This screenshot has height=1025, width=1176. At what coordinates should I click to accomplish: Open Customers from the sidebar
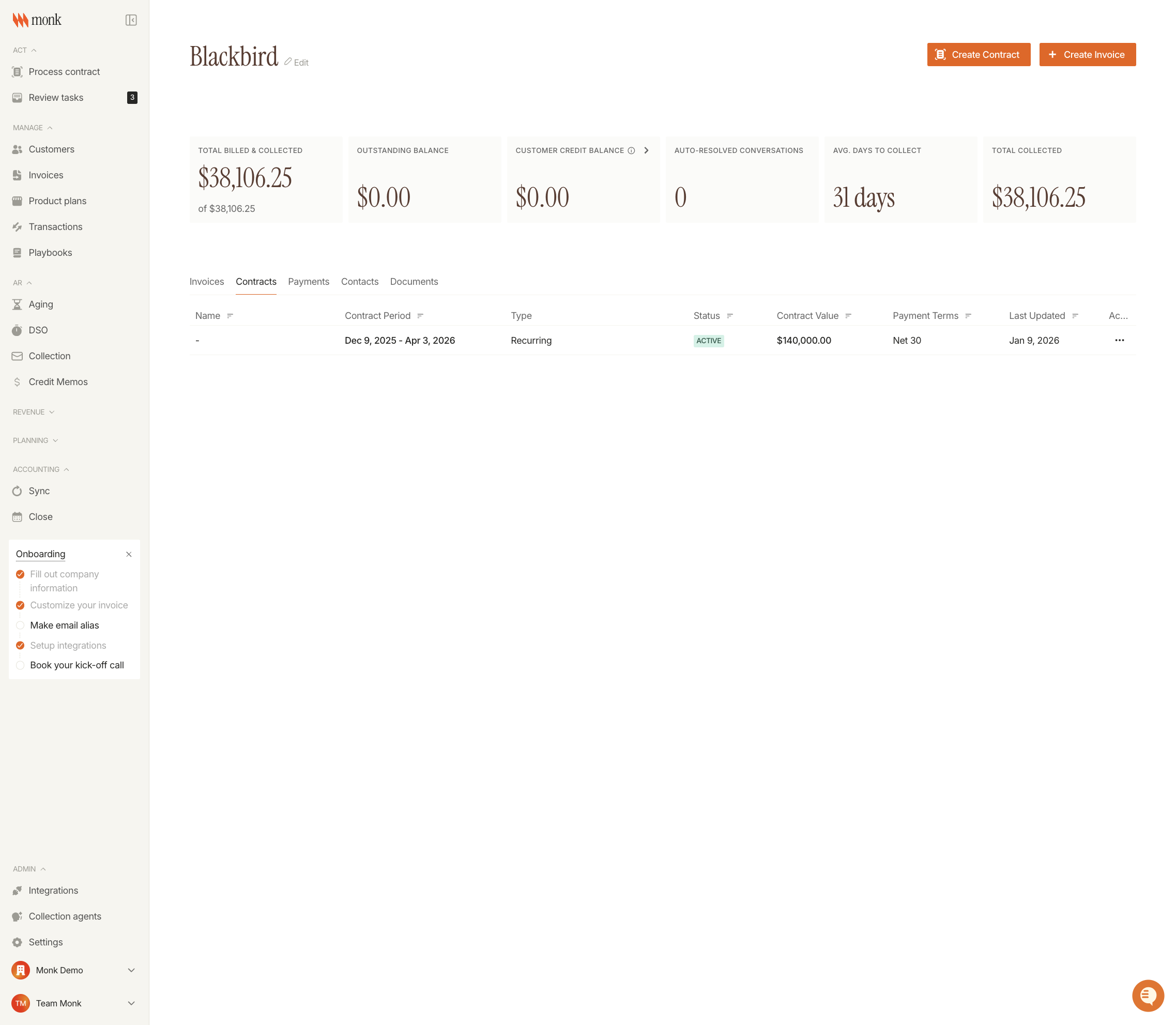pyautogui.click(x=52, y=149)
